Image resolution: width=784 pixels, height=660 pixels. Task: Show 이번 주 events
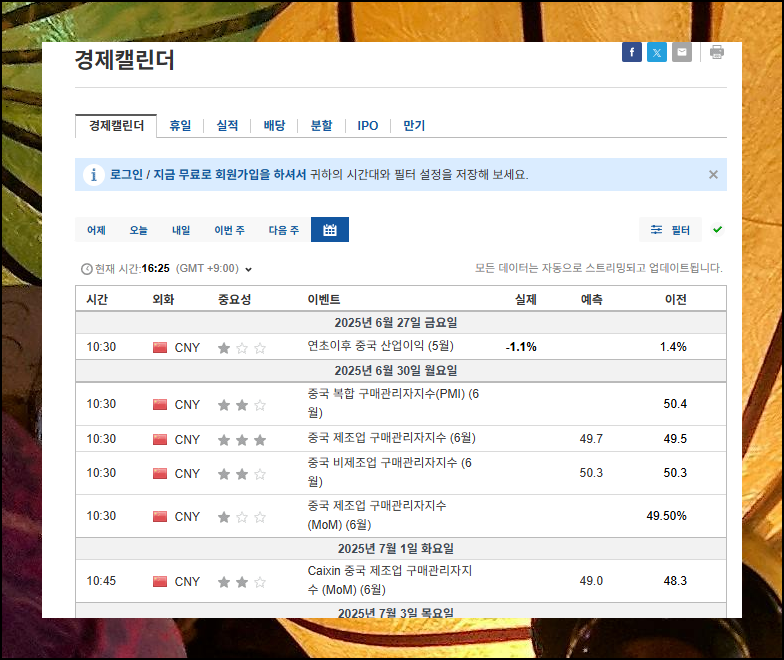click(230, 230)
